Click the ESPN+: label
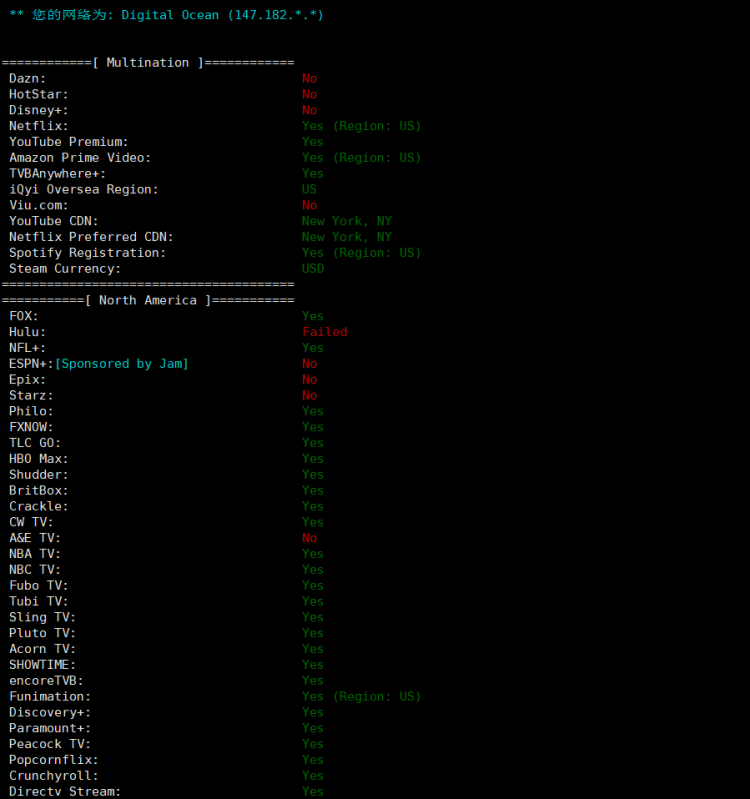Image resolution: width=750 pixels, height=799 pixels. 32,363
